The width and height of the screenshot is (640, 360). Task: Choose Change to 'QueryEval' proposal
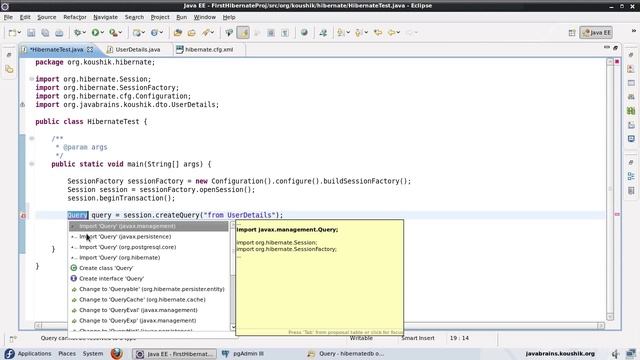[148, 310]
